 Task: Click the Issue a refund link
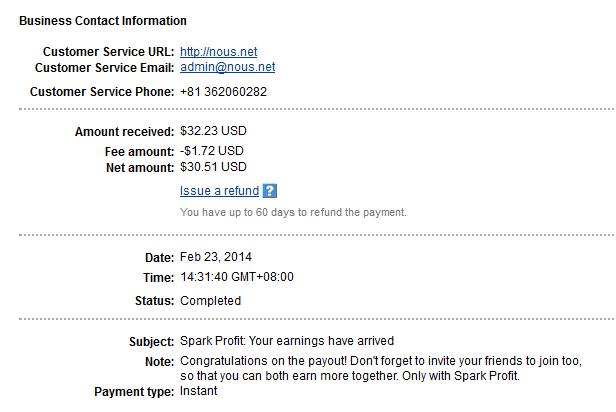(x=219, y=190)
